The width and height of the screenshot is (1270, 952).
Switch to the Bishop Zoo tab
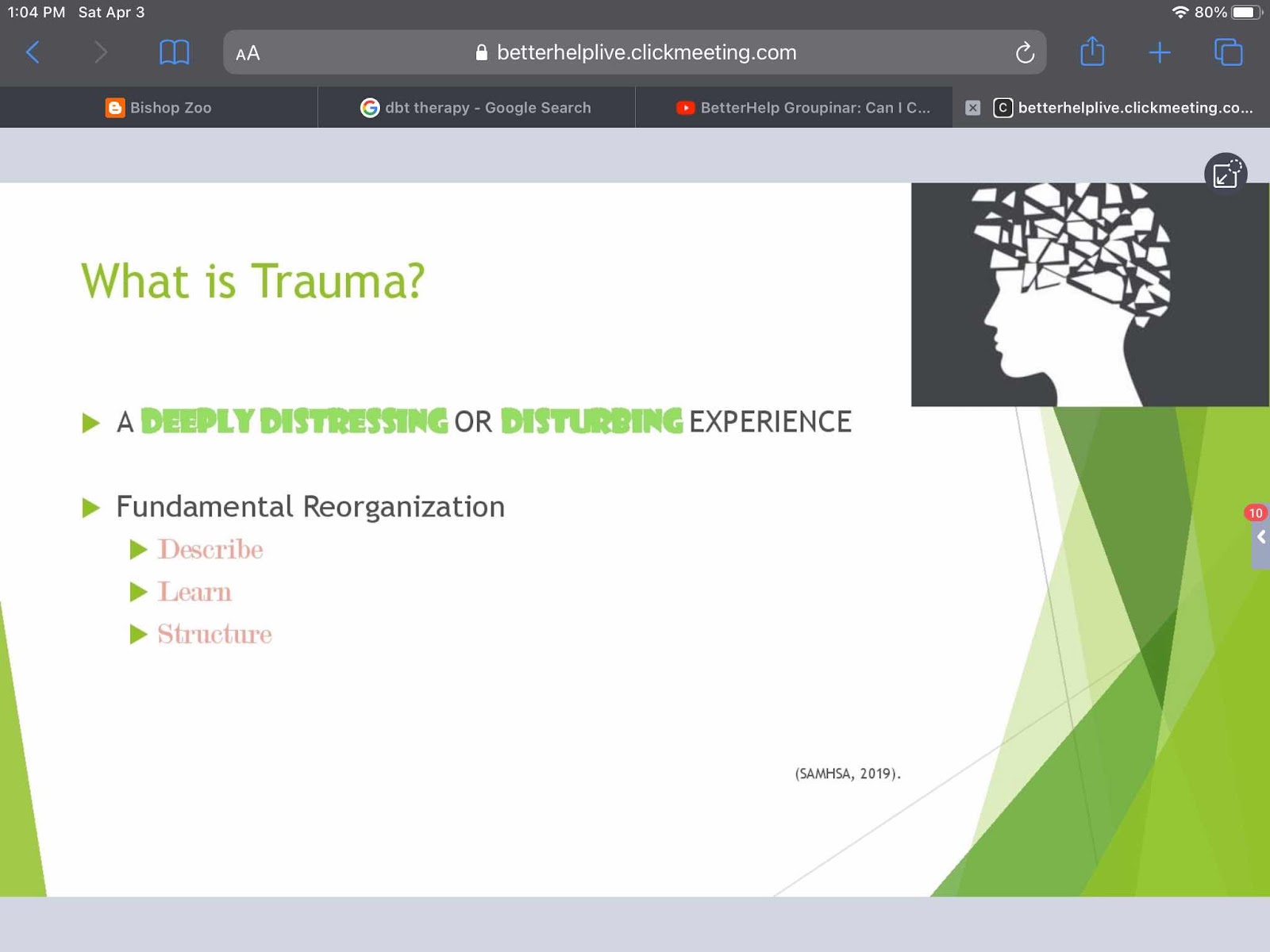(x=159, y=107)
